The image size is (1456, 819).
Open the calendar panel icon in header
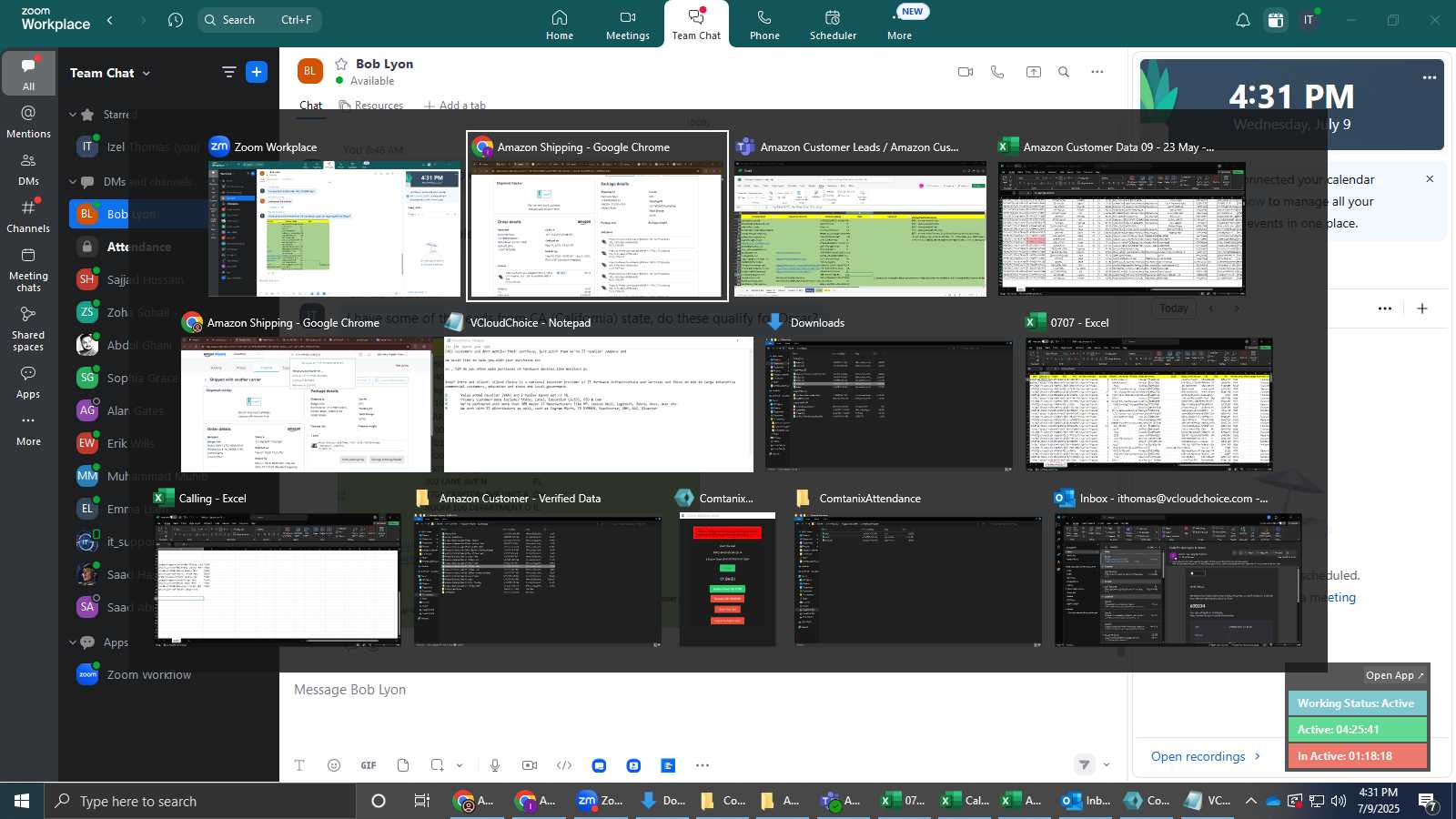[x=1276, y=20]
